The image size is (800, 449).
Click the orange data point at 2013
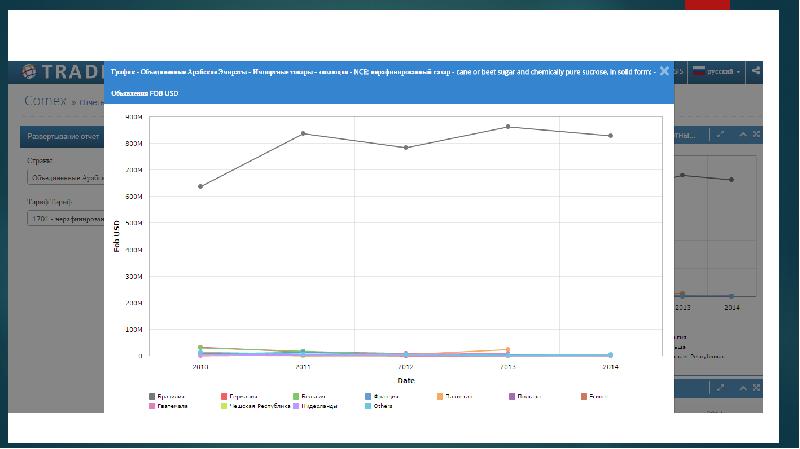click(x=508, y=350)
